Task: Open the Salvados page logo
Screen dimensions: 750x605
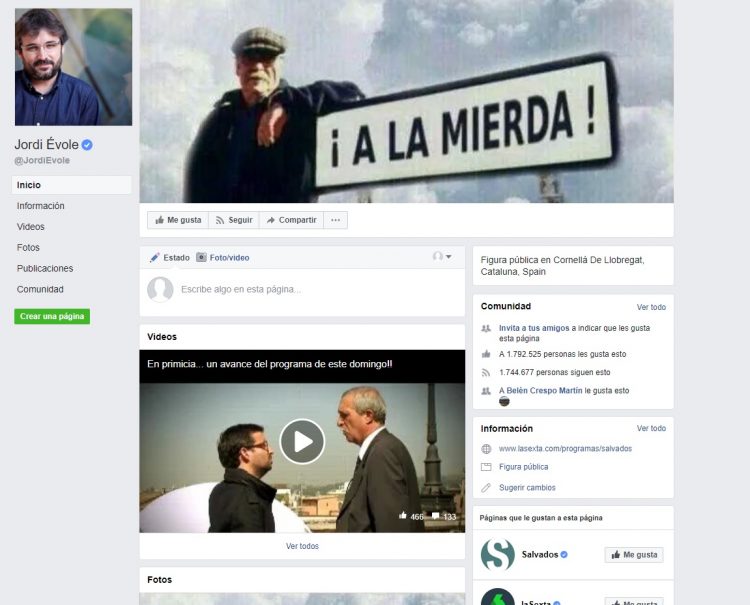Action: click(x=497, y=555)
